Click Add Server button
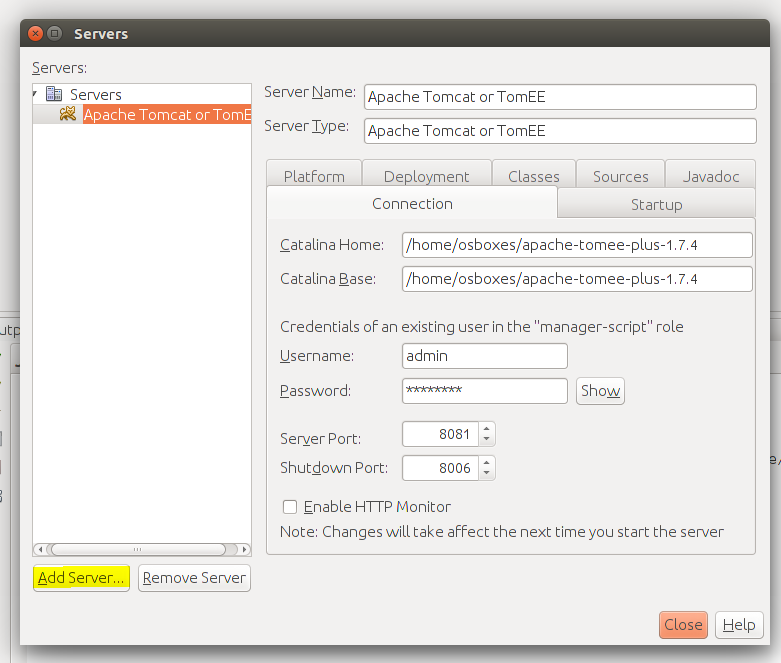This screenshot has width=781, height=663. [81, 578]
